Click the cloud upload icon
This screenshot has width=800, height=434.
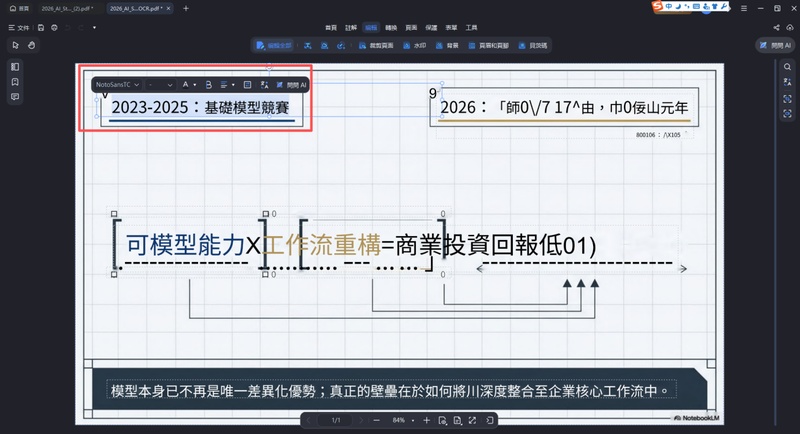790,28
